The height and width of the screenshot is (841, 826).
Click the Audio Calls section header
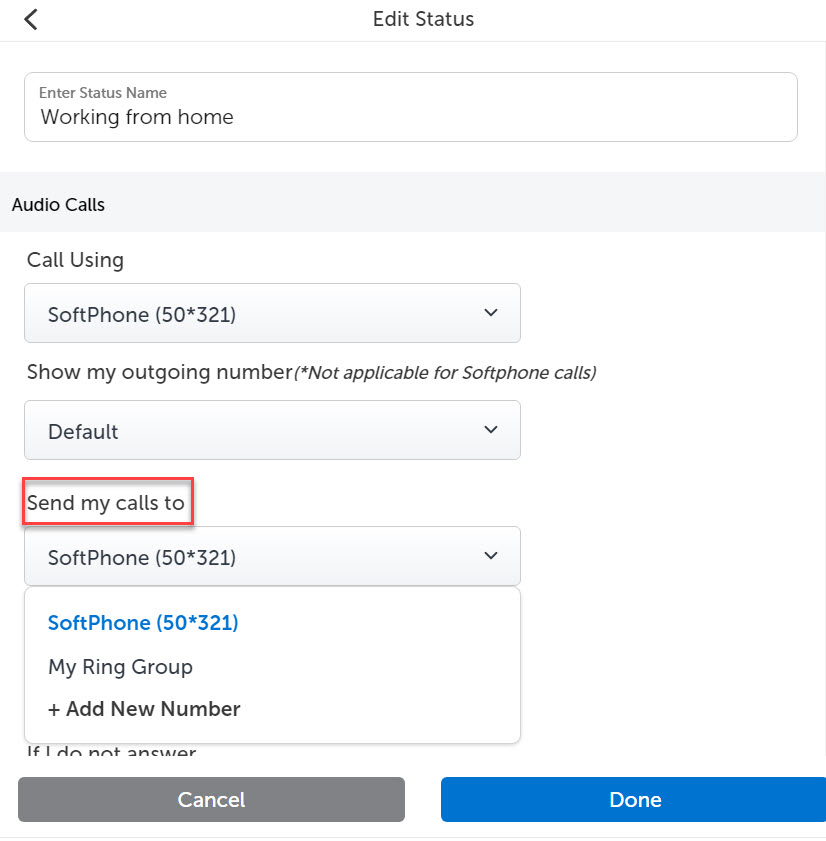point(58,204)
